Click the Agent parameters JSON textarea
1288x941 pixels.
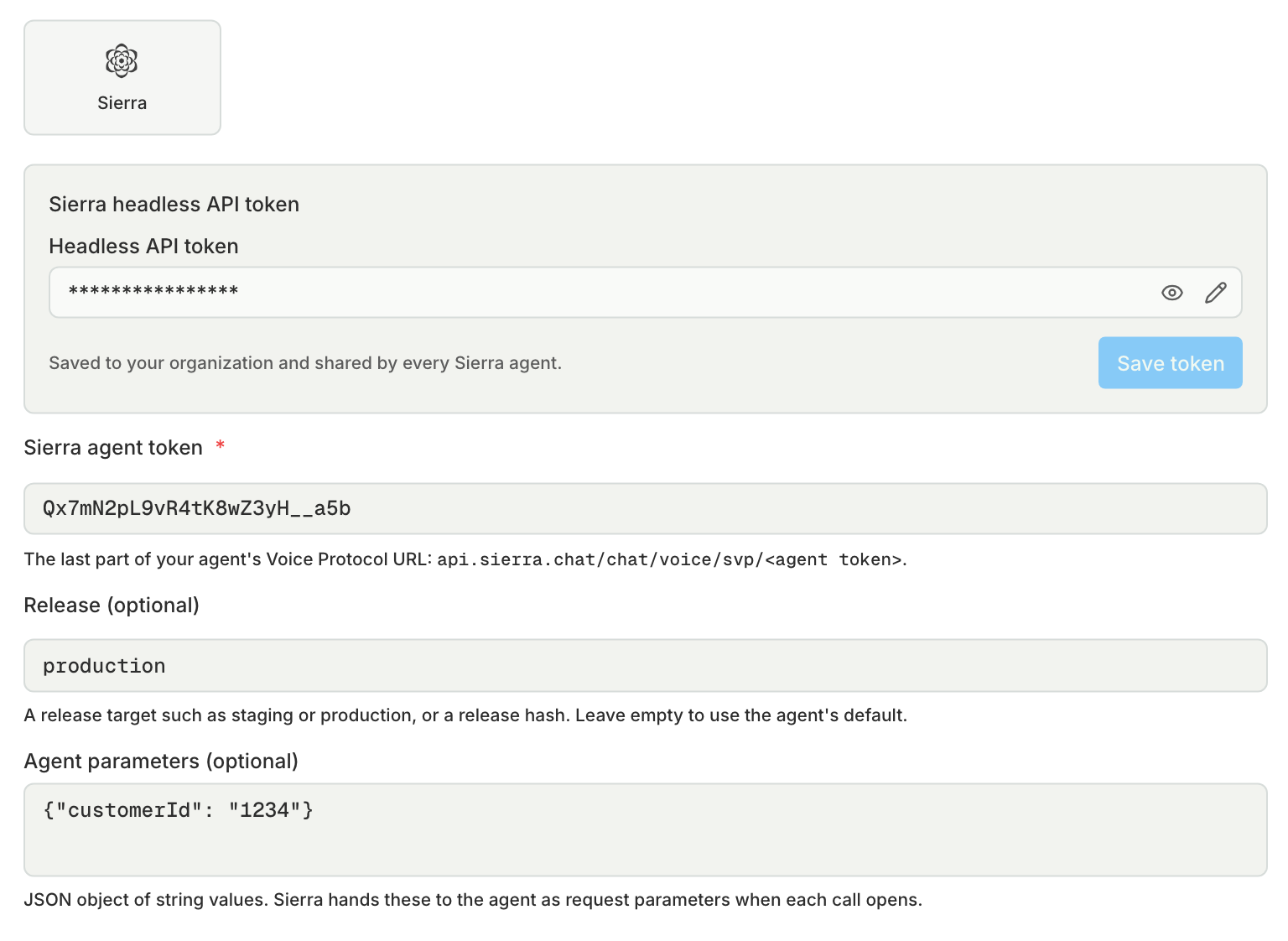tap(646, 830)
